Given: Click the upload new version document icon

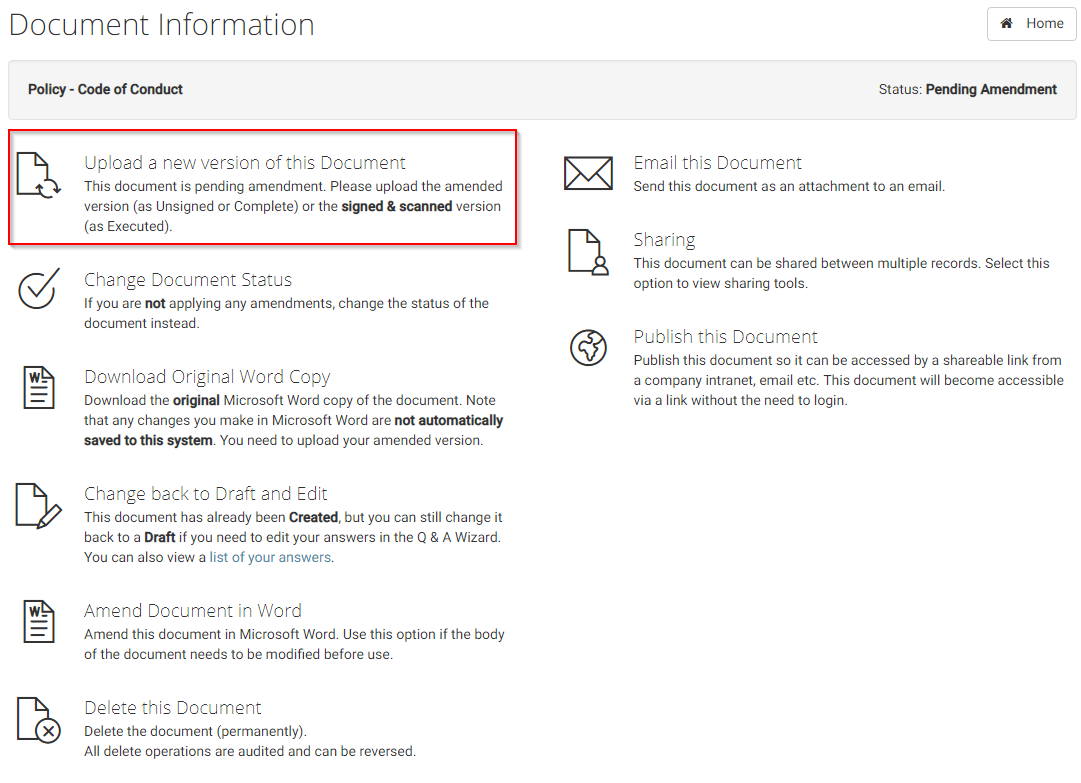Looking at the screenshot, I should (38, 174).
